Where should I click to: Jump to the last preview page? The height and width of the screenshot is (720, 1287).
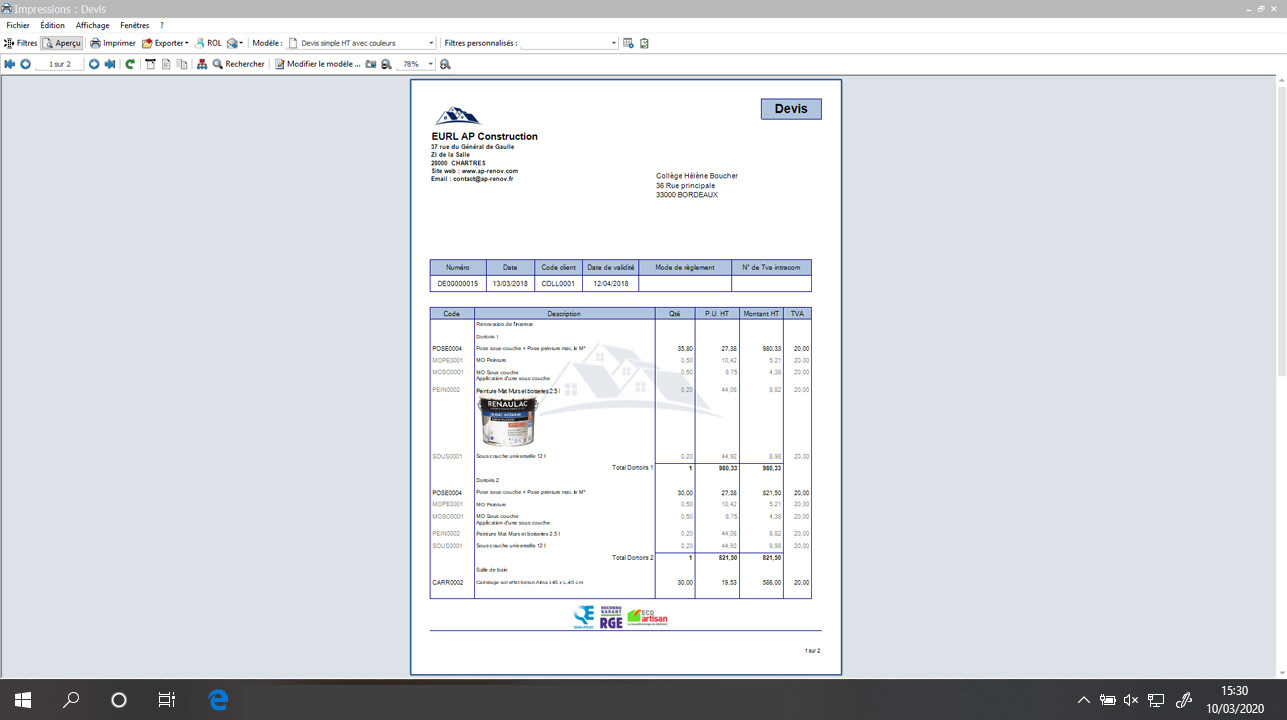(x=110, y=64)
